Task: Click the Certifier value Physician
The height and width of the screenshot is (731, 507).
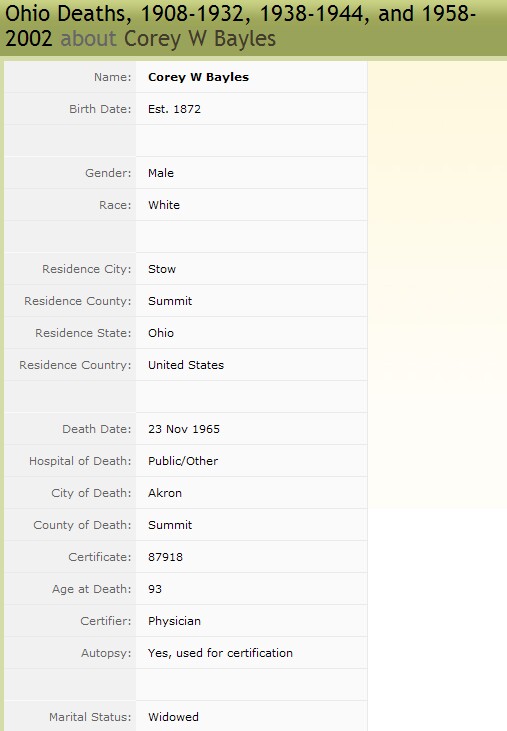Action: point(174,621)
